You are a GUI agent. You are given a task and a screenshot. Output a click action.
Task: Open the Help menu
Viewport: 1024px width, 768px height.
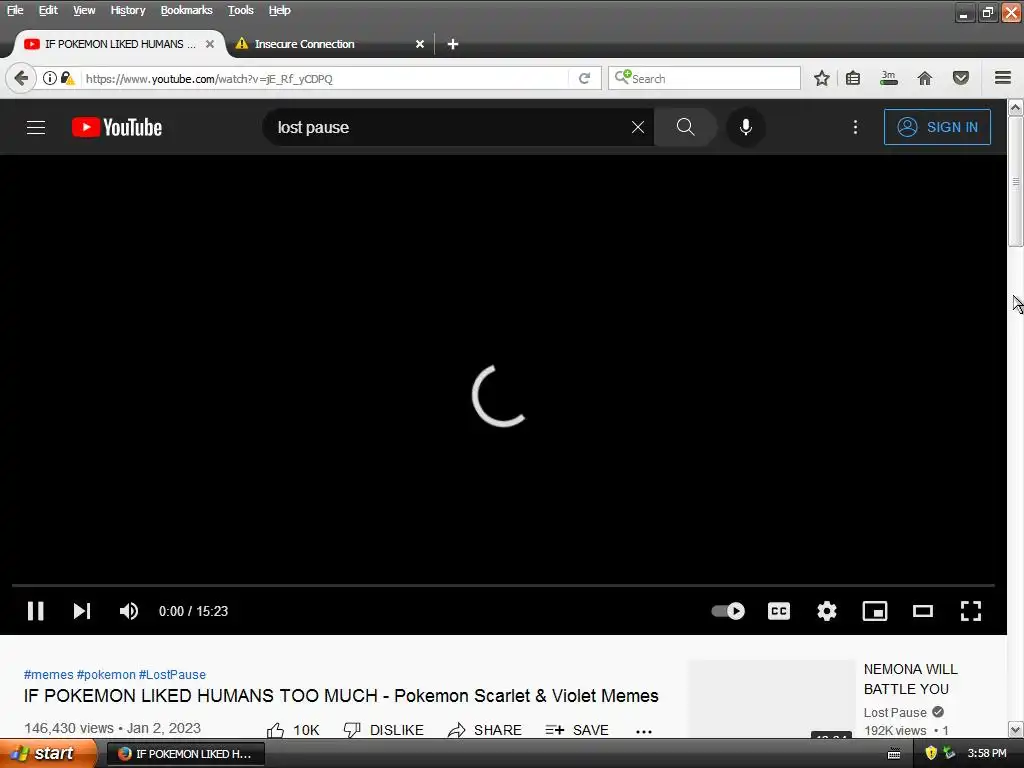pyautogui.click(x=280, y=10)
